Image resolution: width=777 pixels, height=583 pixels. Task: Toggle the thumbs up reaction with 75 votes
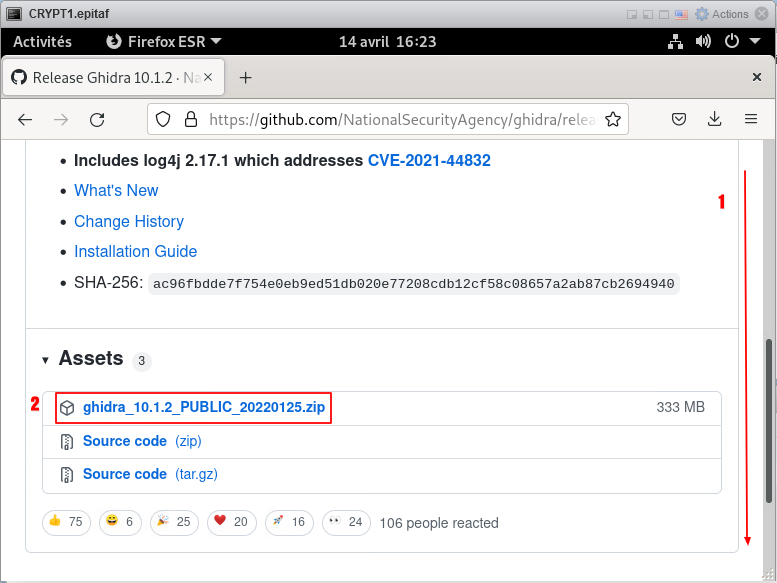tap(65, 522)
